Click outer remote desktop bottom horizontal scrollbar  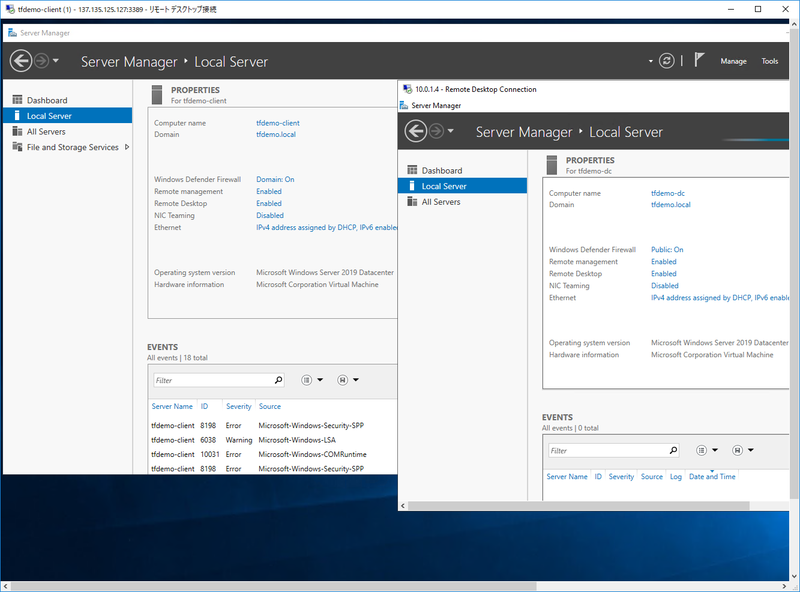[x=273, y=586]
